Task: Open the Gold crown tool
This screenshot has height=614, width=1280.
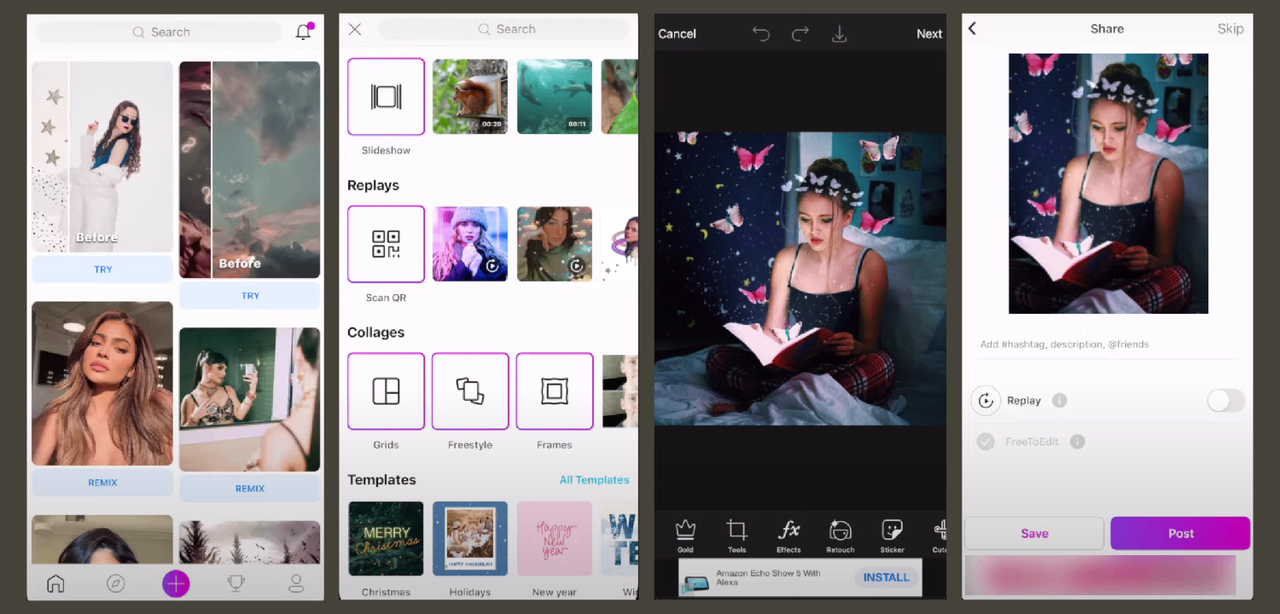Action: [x=685, y=535]
